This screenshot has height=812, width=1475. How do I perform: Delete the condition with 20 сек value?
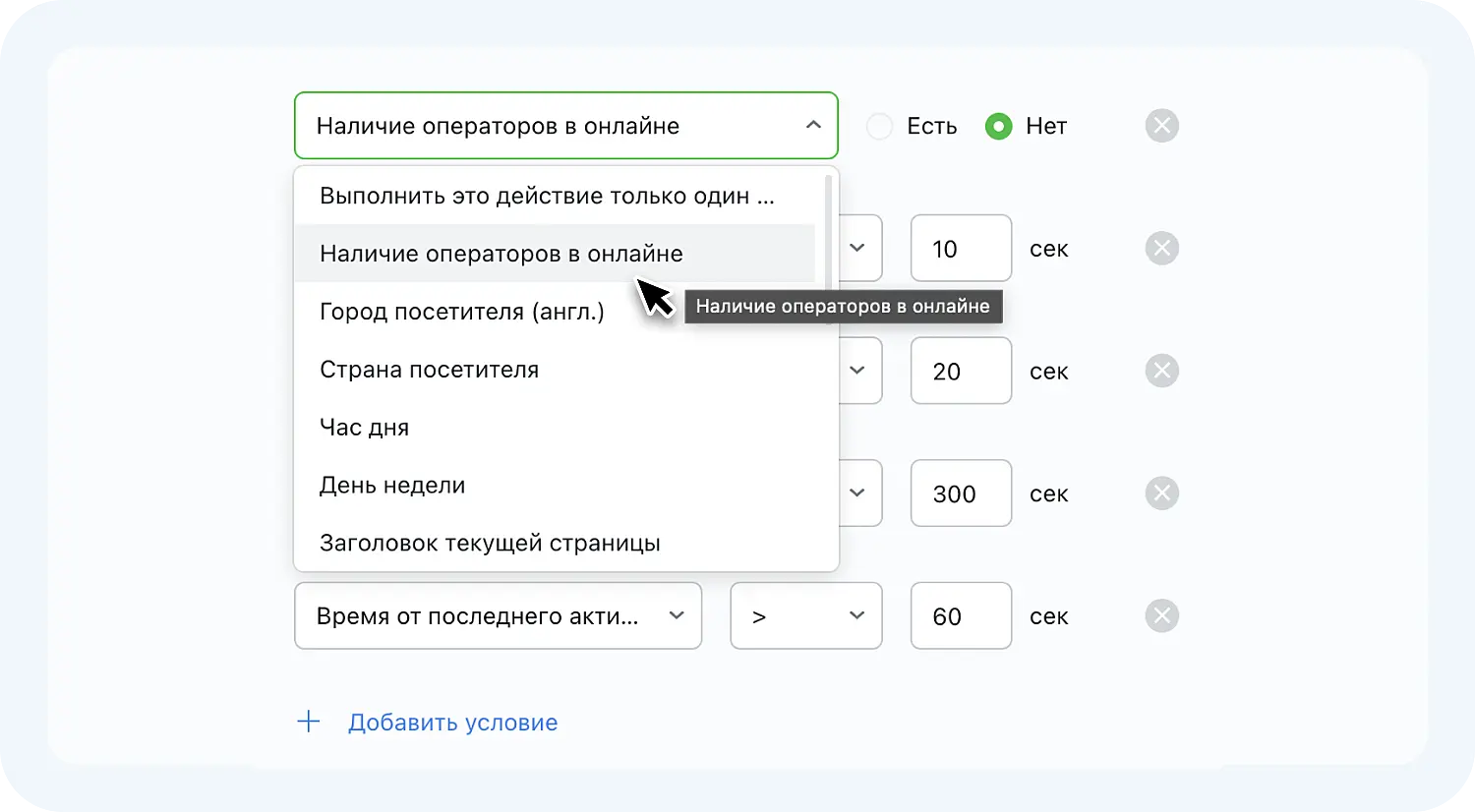[x=1161, y=371]
